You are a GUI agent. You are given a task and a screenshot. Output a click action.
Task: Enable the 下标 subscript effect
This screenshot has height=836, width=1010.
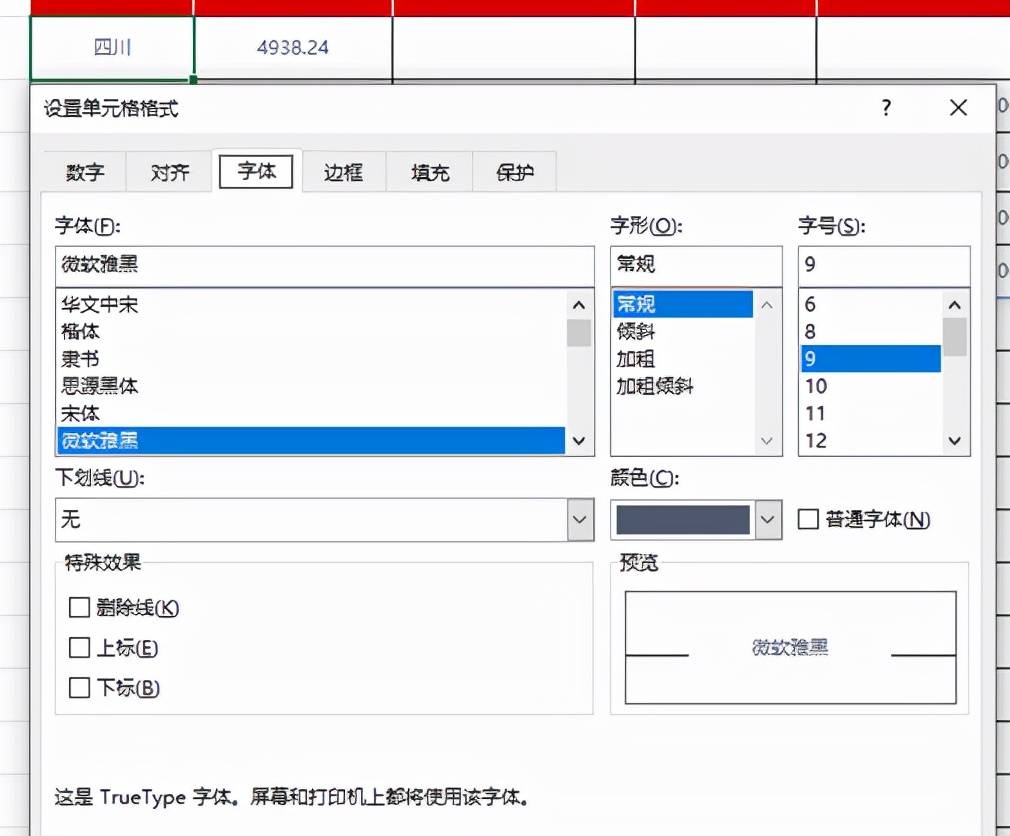(x=79, y=688)
